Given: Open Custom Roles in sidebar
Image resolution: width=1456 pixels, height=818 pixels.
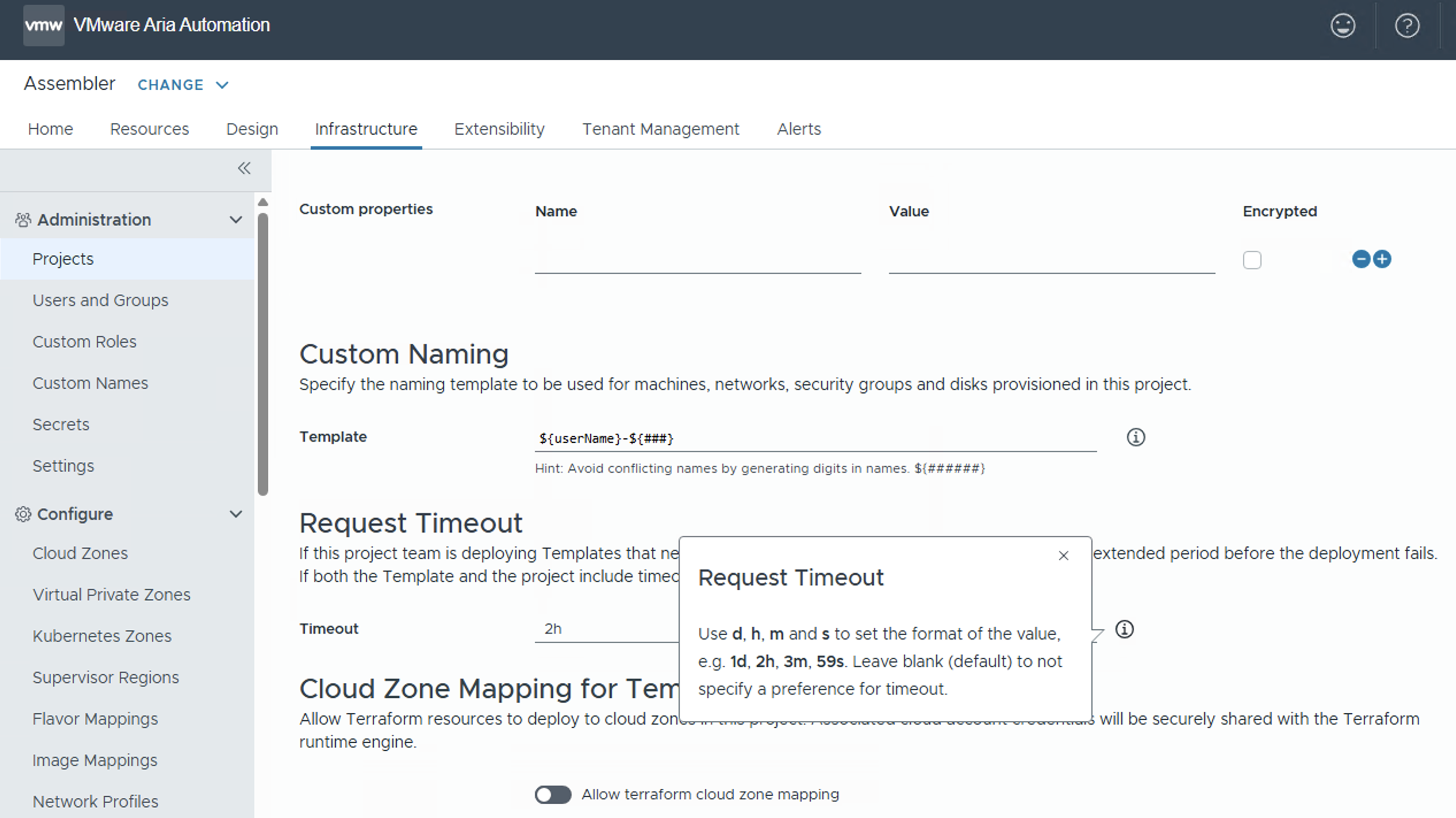Looking at the screenshot, I should coord(85,342).
